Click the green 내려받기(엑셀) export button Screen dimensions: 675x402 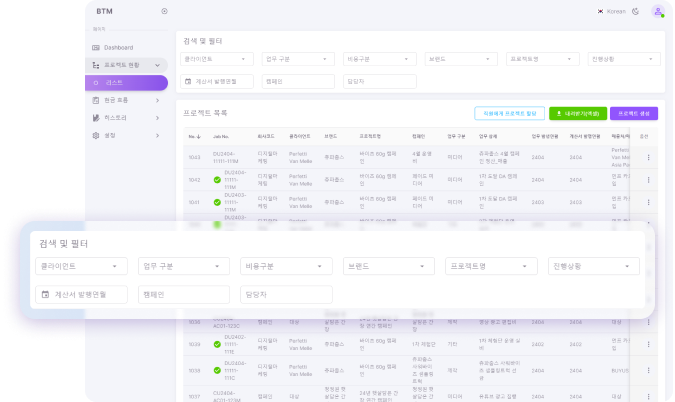[x=577, y=114]
